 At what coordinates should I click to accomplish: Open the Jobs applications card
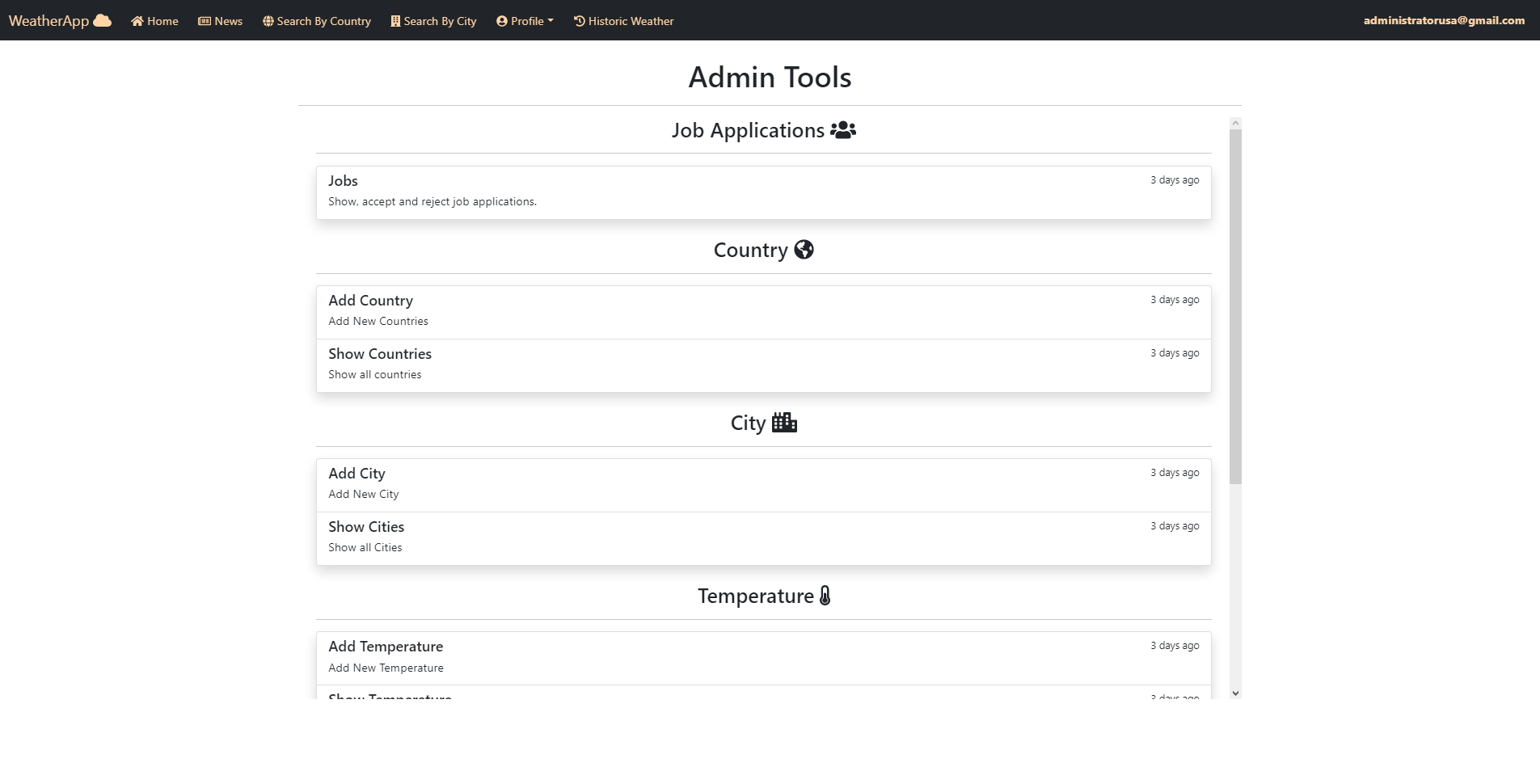[762, 192]
